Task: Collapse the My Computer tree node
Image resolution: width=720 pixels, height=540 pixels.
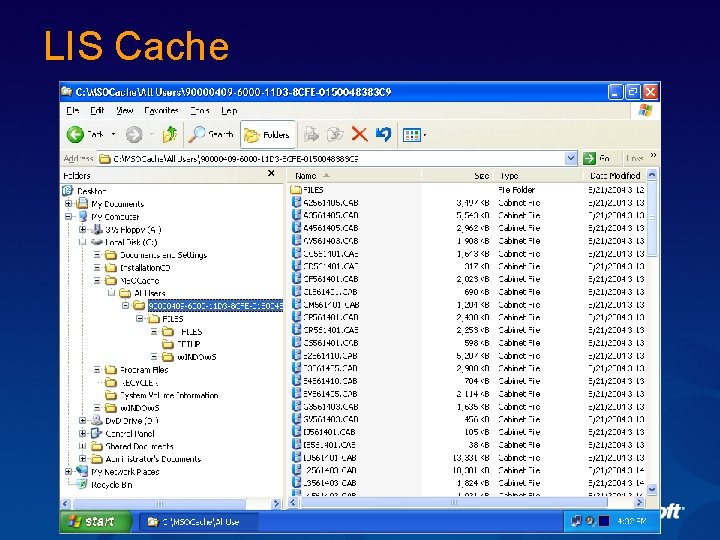Action: pos(68,216)
